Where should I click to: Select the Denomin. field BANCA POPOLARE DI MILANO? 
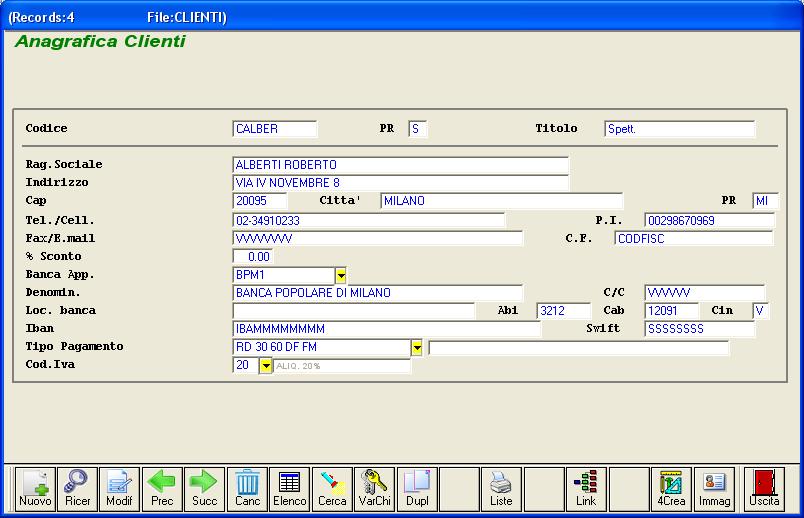(378, 292)
